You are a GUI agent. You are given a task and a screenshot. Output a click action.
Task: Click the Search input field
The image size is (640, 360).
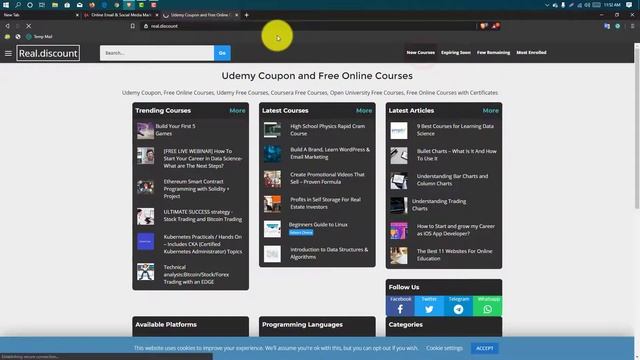(157, 53)
